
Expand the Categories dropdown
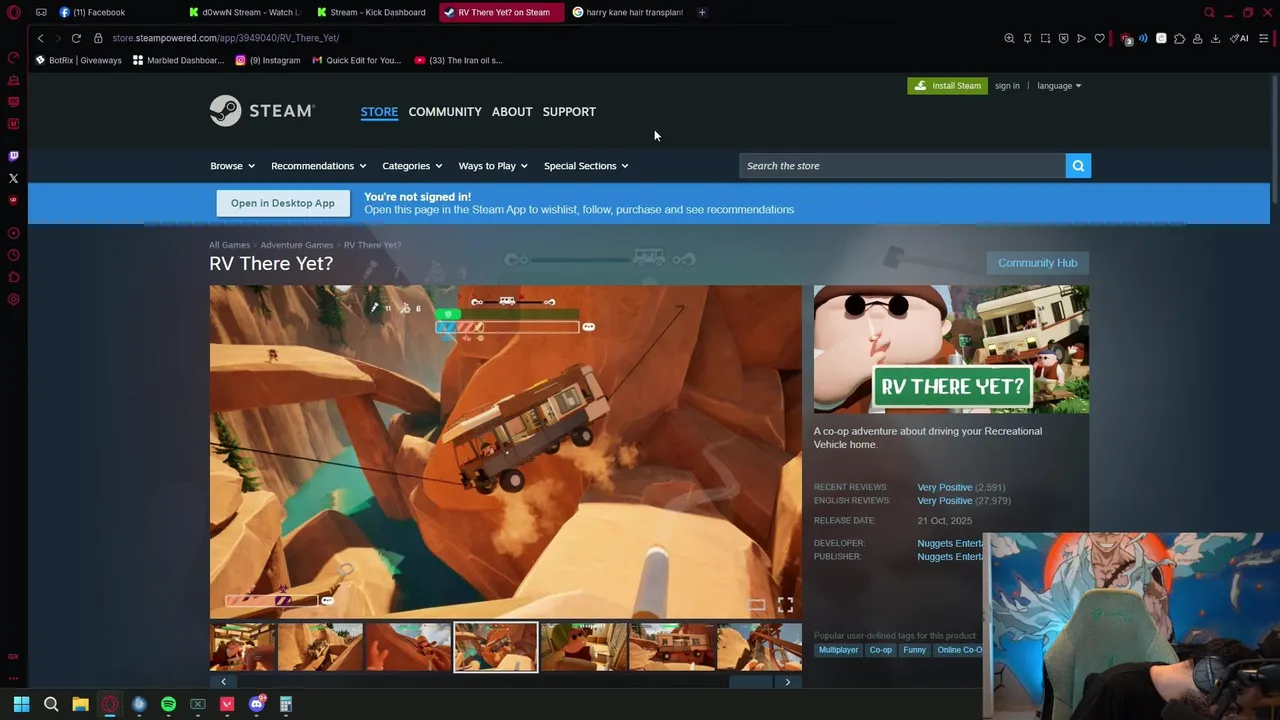point(412,166)
